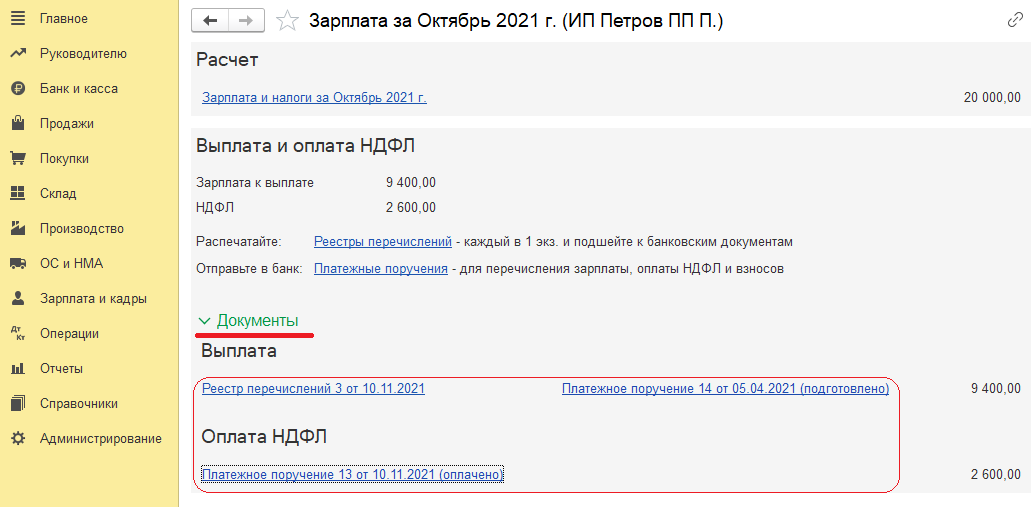Click the Руководителю chart icon
Image resolution: width=1036 pixels, height=507 pixels.
[17, 54]
